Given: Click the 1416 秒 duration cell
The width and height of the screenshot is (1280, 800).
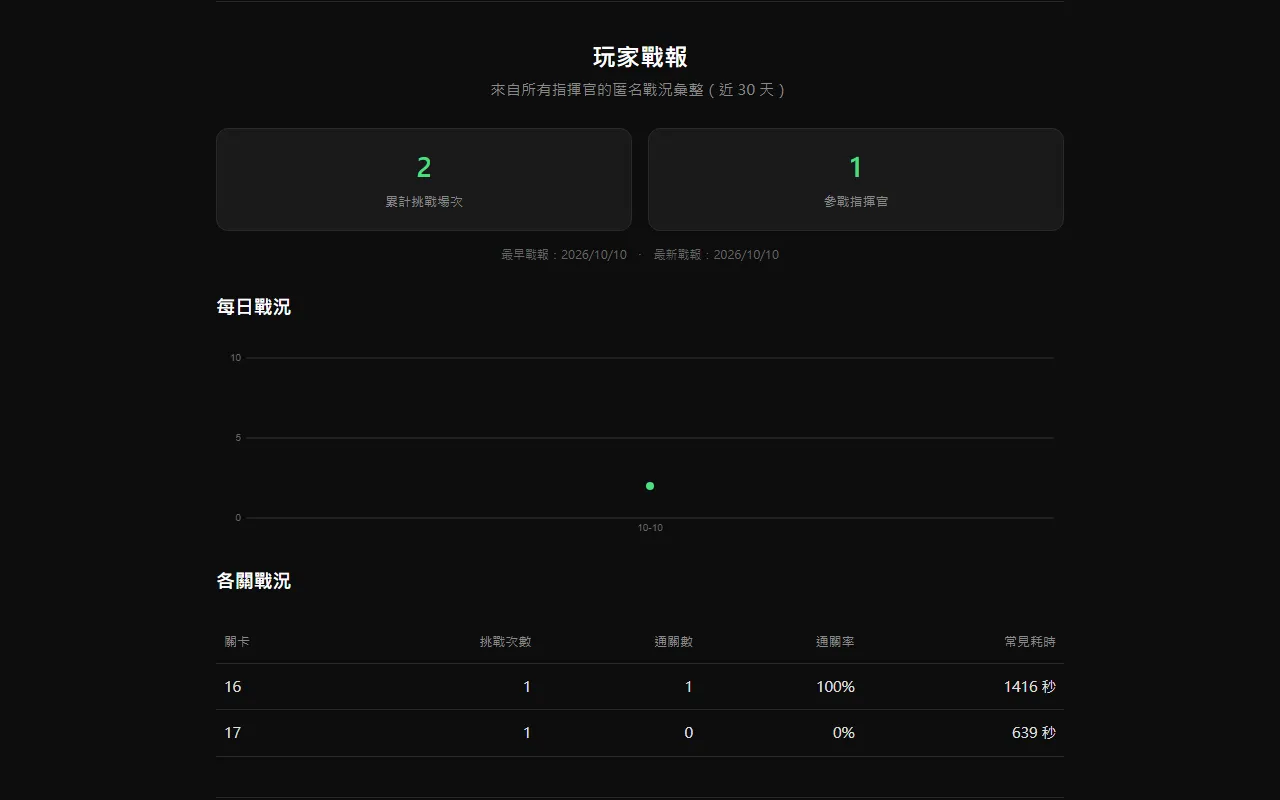Looking at the screenshot, I should tap(1030, 687).
